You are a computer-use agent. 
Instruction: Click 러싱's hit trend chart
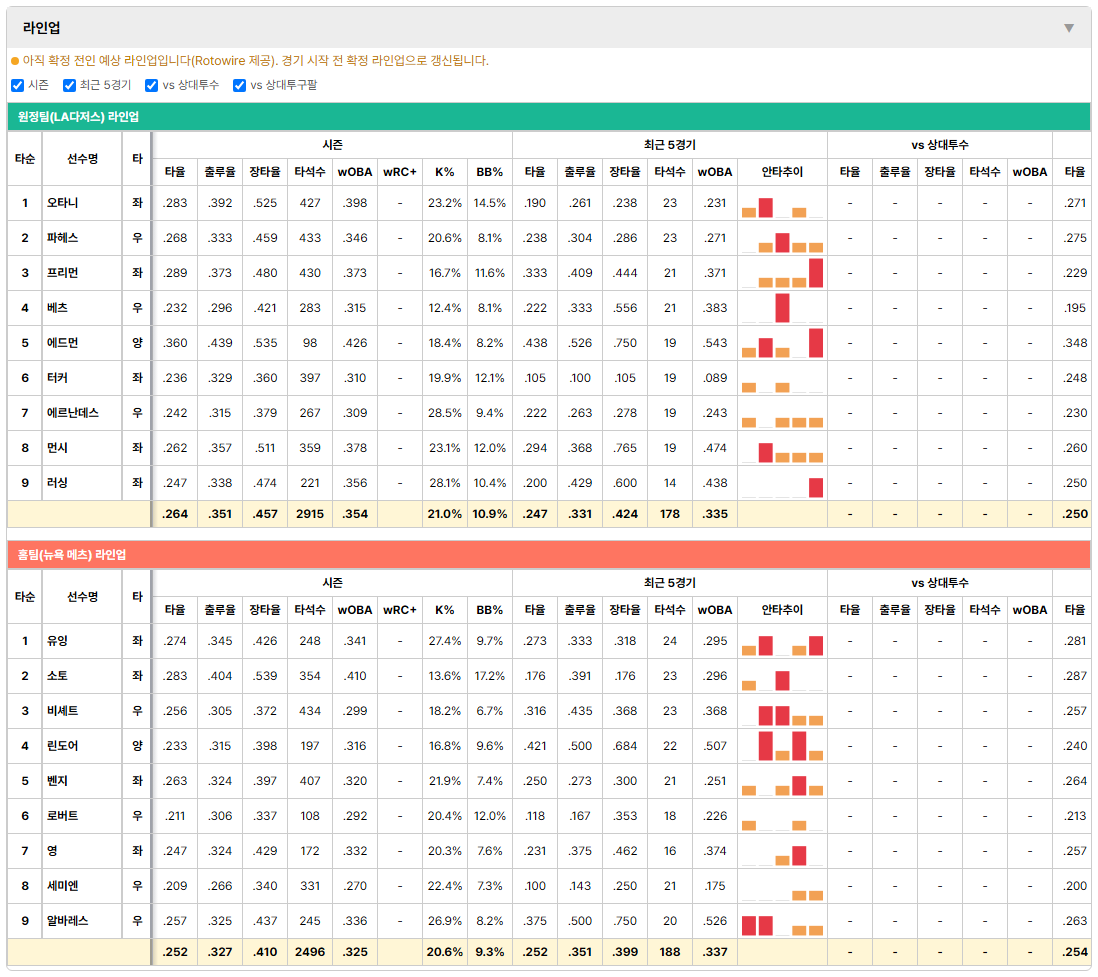click(782, 483)
